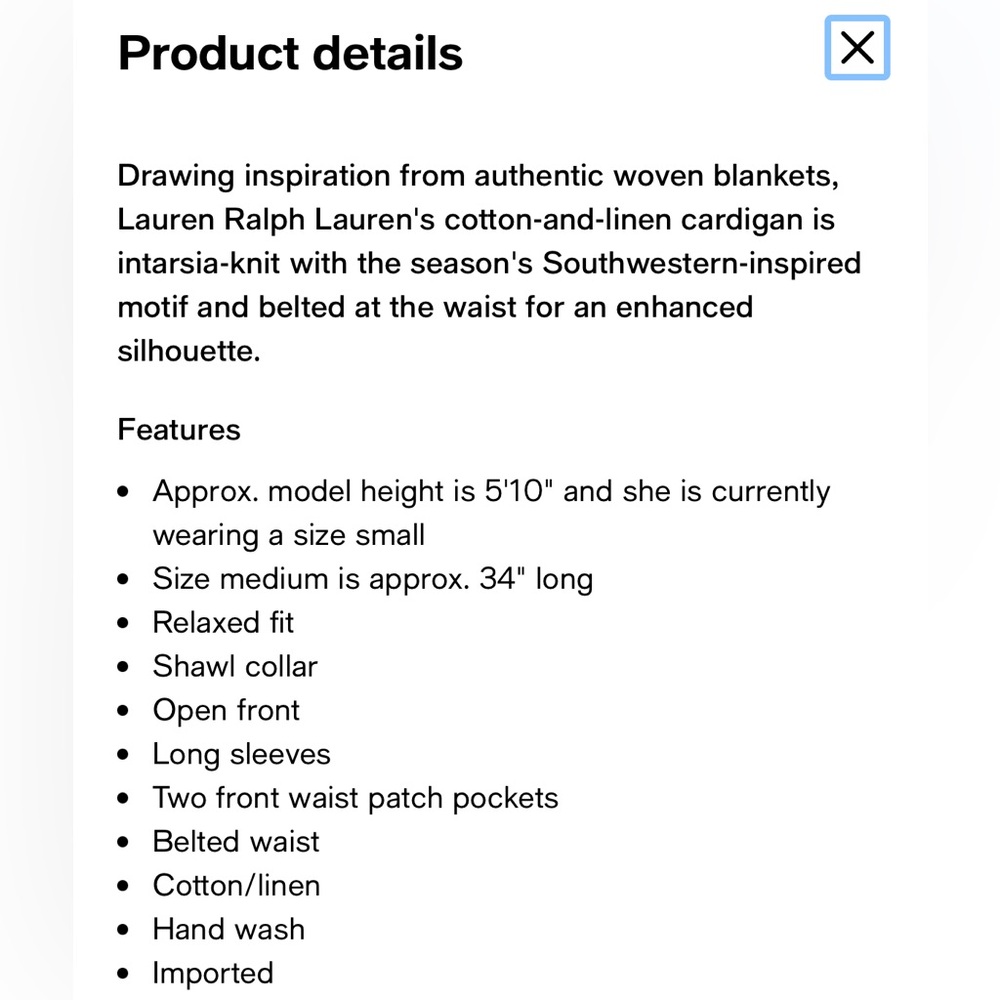The width and height of the screenshot is (1000, 1000).
Task: Select the word Southwestern-inspired in description
Action: pyautogui.click(x=702, y=264)
